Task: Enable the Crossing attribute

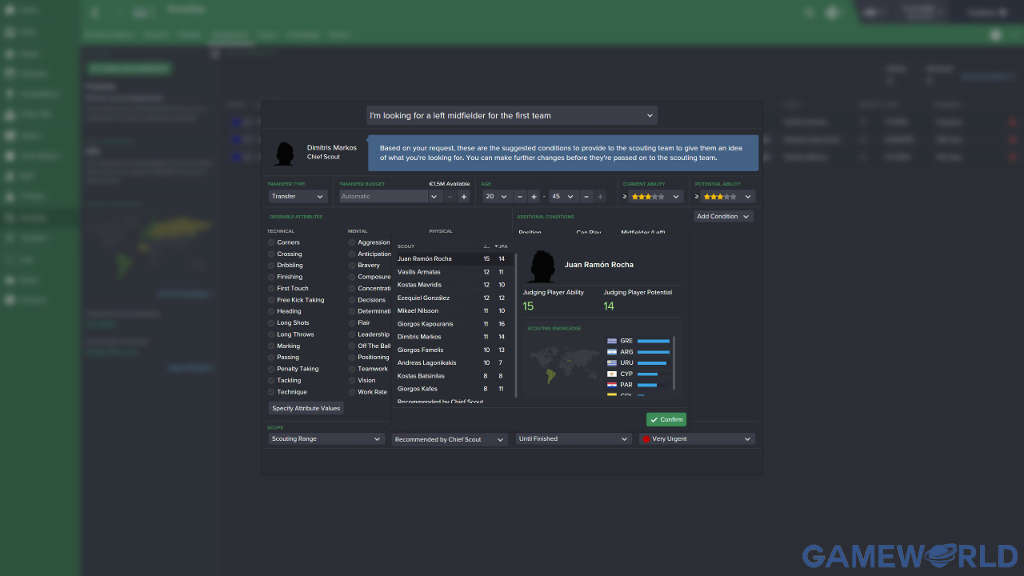Action: [271, 254]
